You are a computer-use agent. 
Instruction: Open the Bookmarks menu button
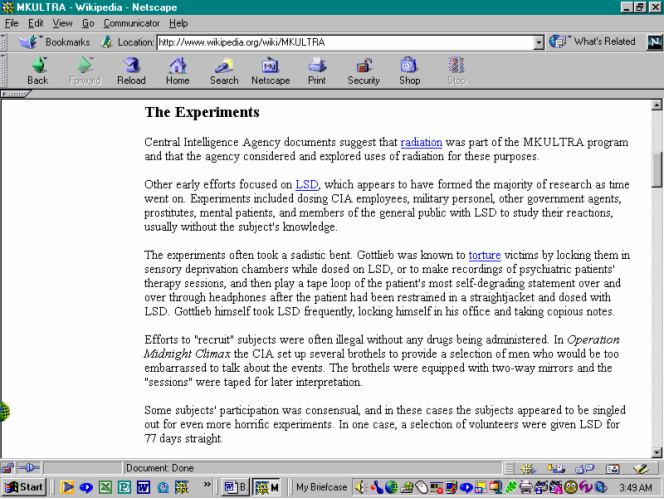click(x=56, y=42)
